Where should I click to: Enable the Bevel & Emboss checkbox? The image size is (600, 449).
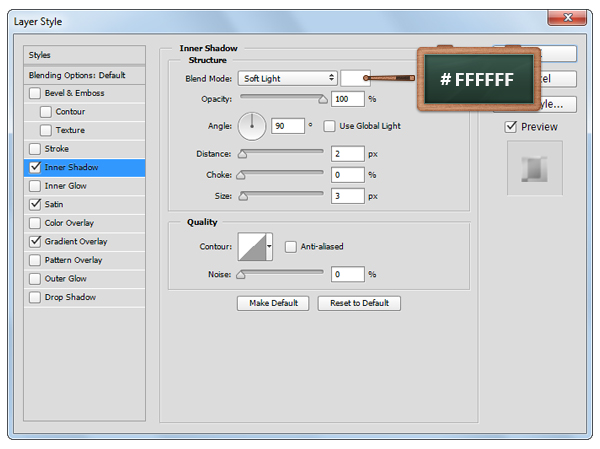pos(36,93)
